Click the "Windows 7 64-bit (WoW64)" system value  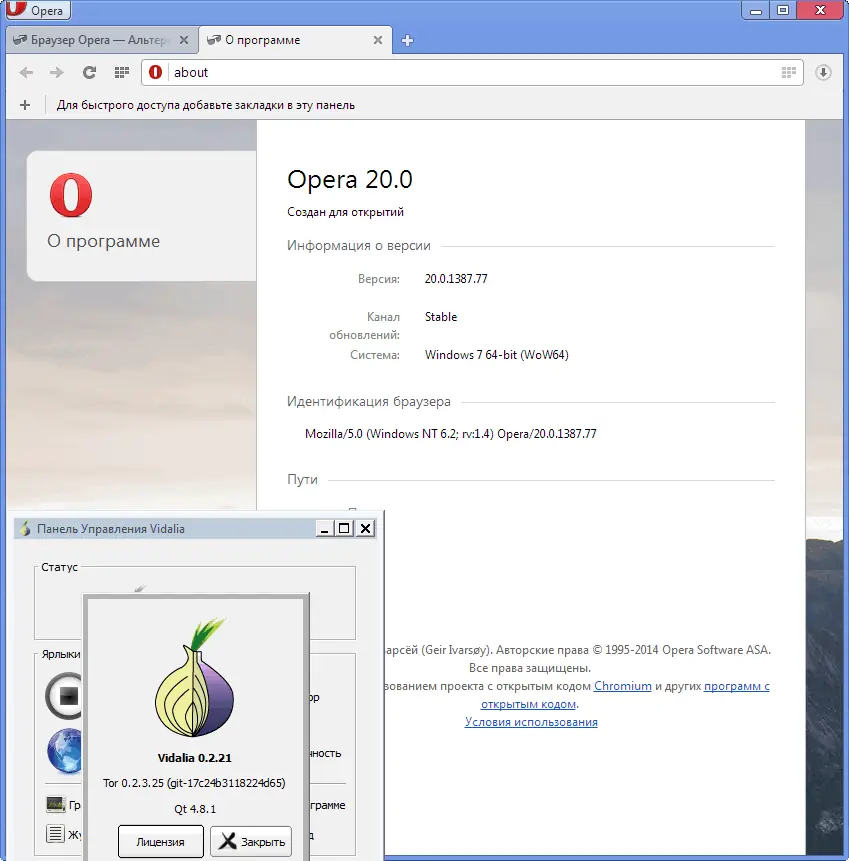(x=496, y=355)
